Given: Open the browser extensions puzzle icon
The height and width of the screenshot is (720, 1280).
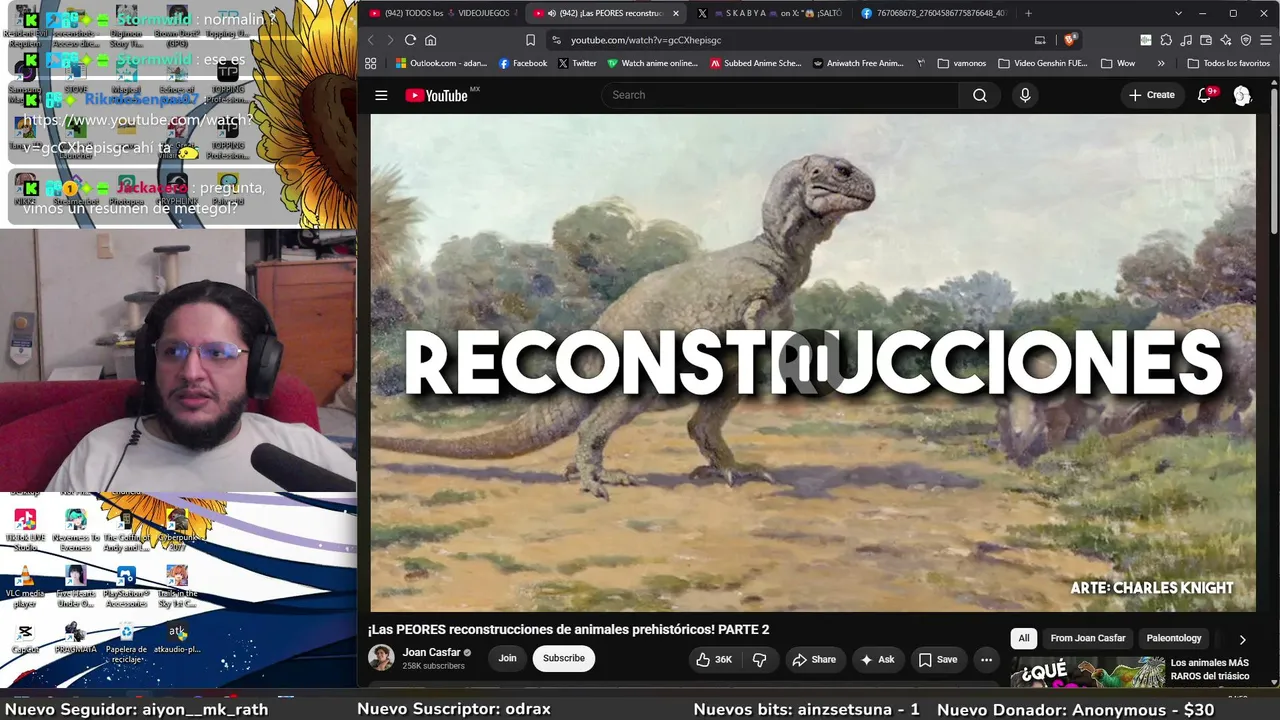Looking at the screenshot, I should point(1166,40).
